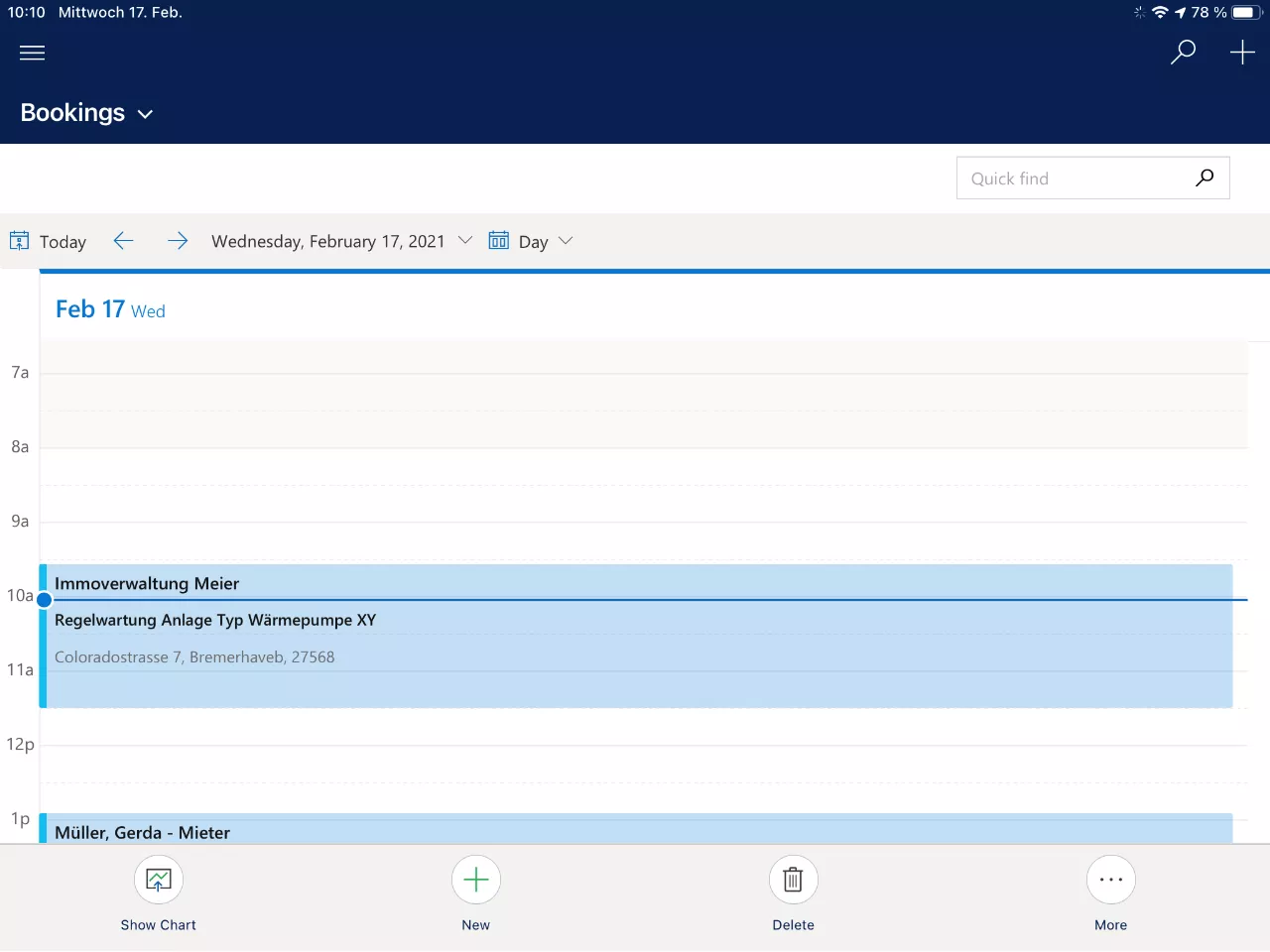Tap the plus icon in header
This screenshot has width=1270, height=952.
1242,53
